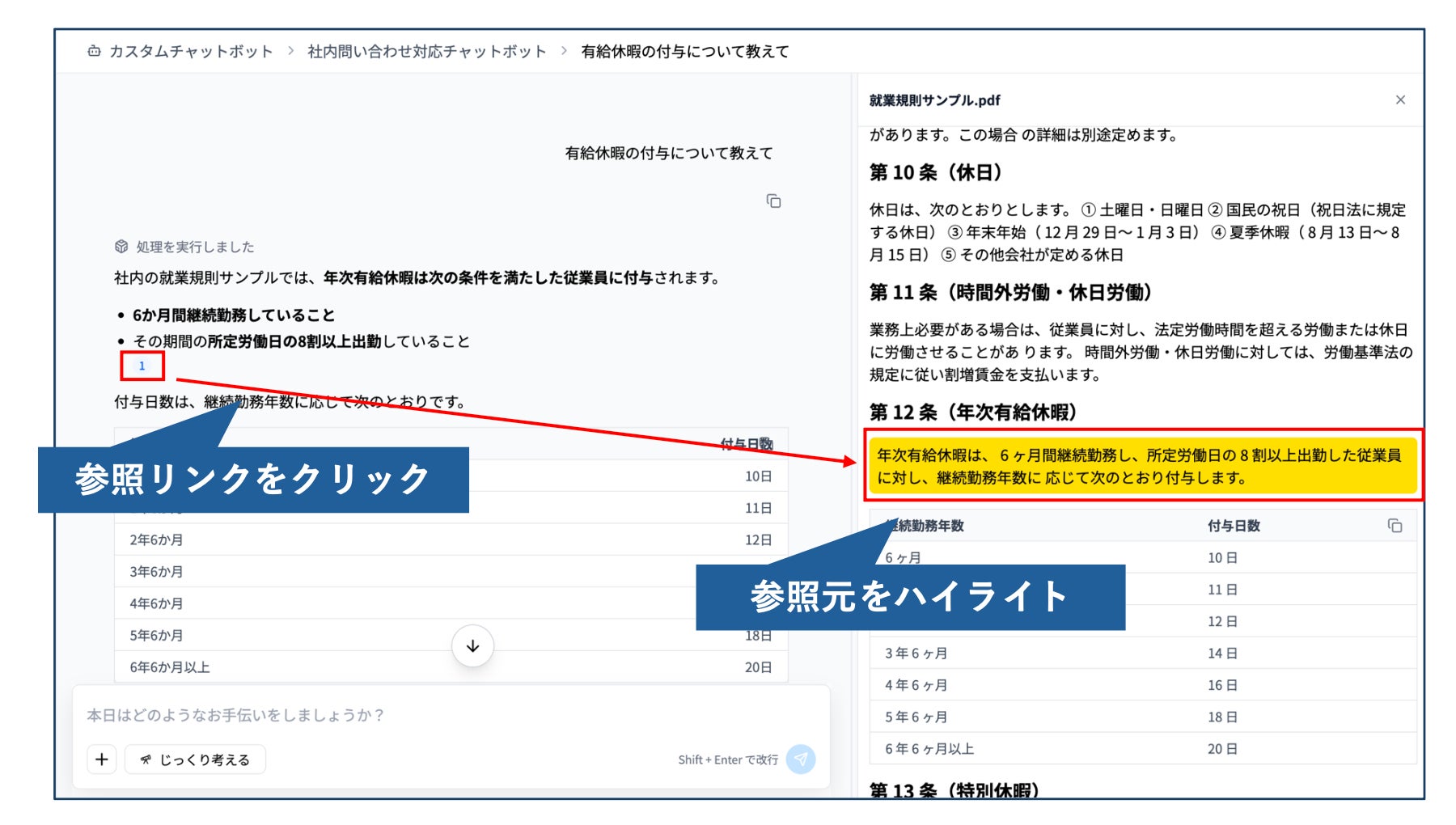Copy the user message with copy icon

[x=773, y=201]
